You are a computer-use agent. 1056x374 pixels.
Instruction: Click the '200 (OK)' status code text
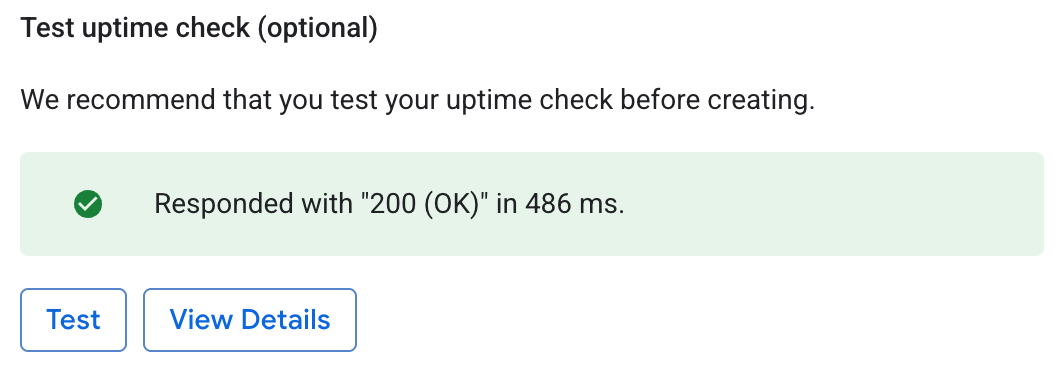[421, 204]
